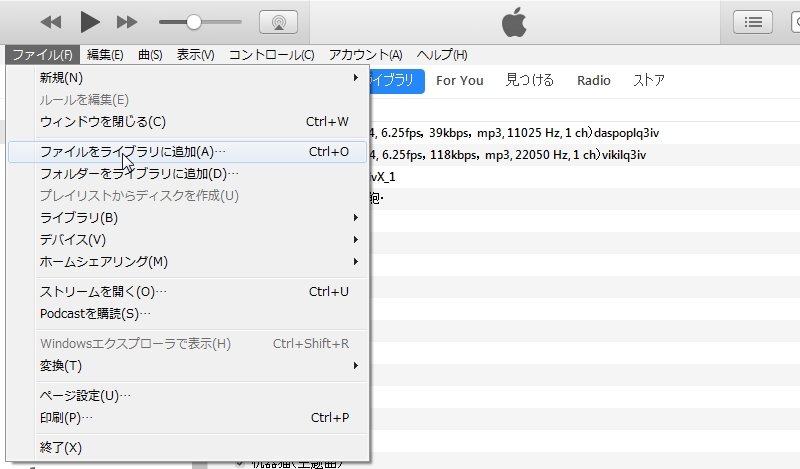Open the 編集(E) menu
800x469 pixels.
[x=105, y=55]
